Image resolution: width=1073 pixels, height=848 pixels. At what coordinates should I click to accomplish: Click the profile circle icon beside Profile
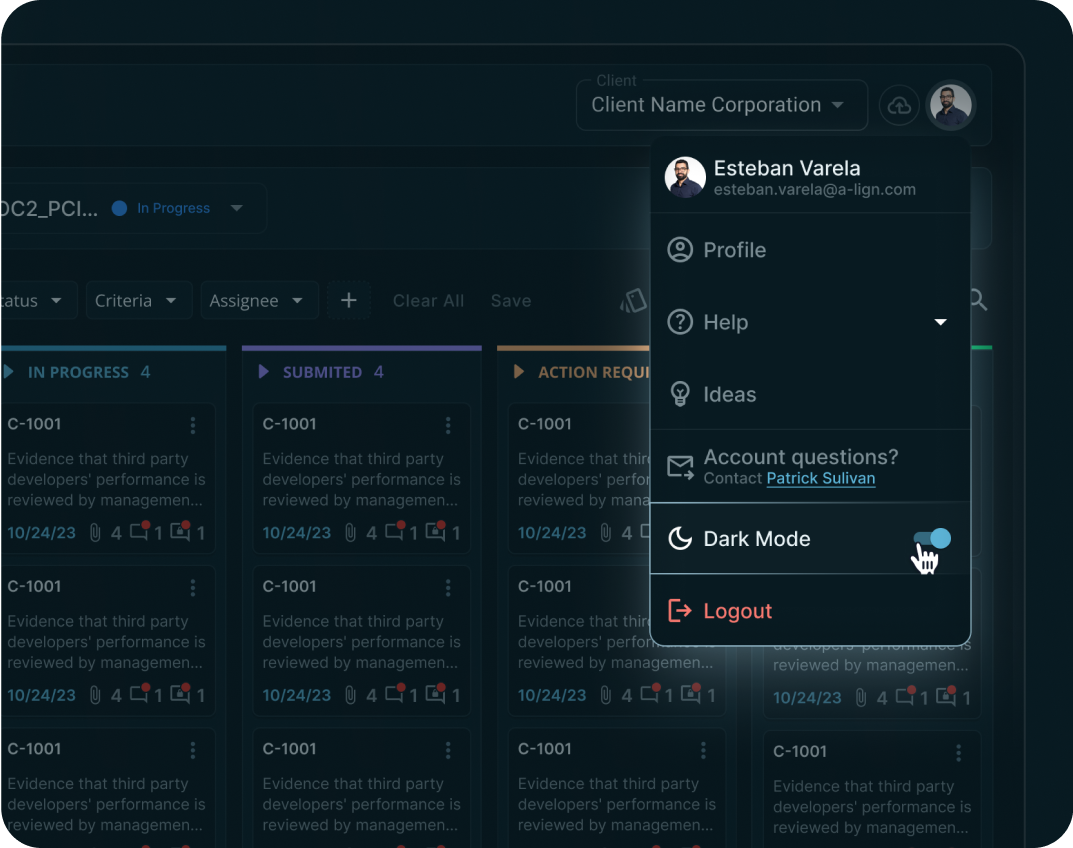click(680, 250)
